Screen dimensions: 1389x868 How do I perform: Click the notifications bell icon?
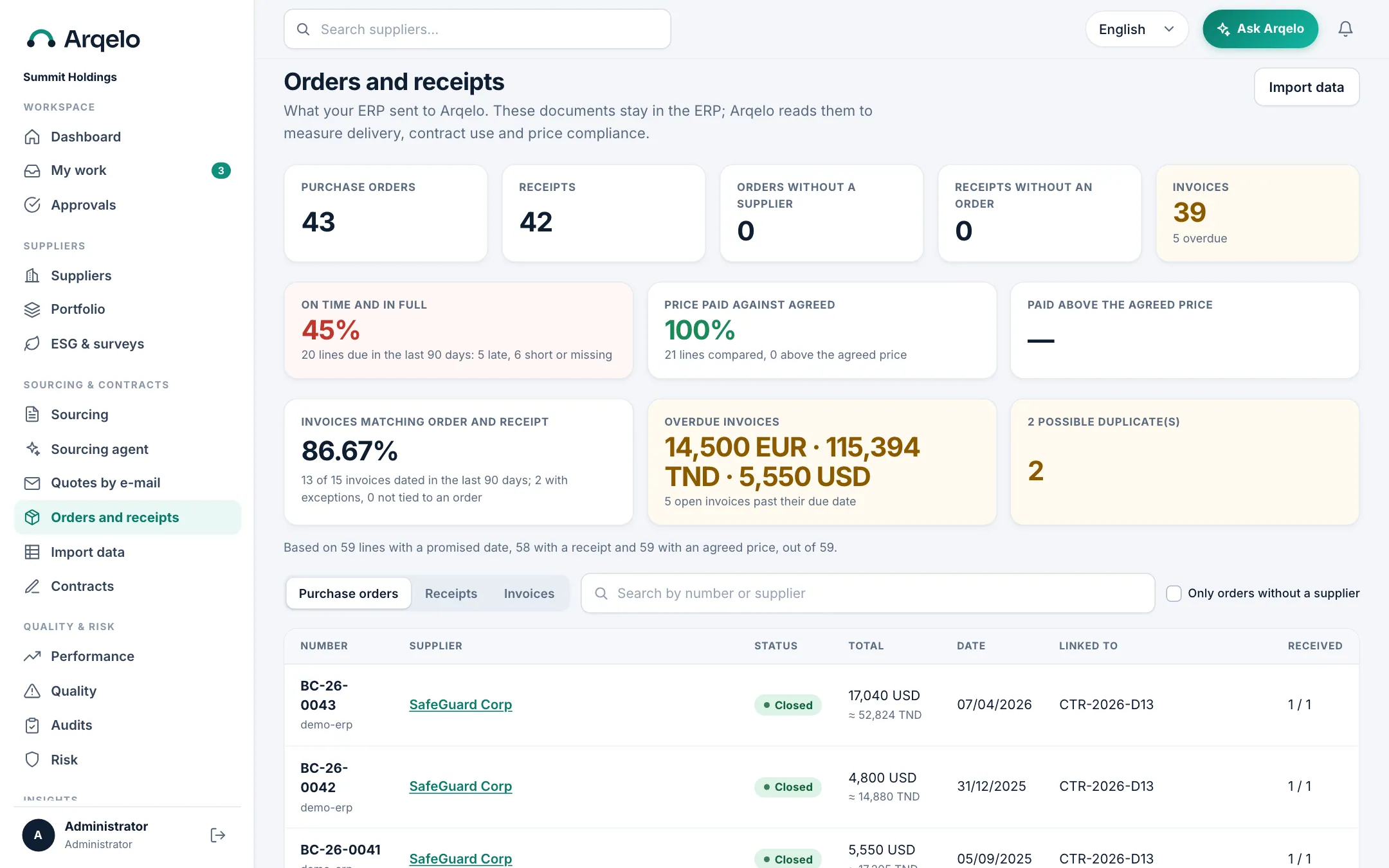[x=1345, y=29]
